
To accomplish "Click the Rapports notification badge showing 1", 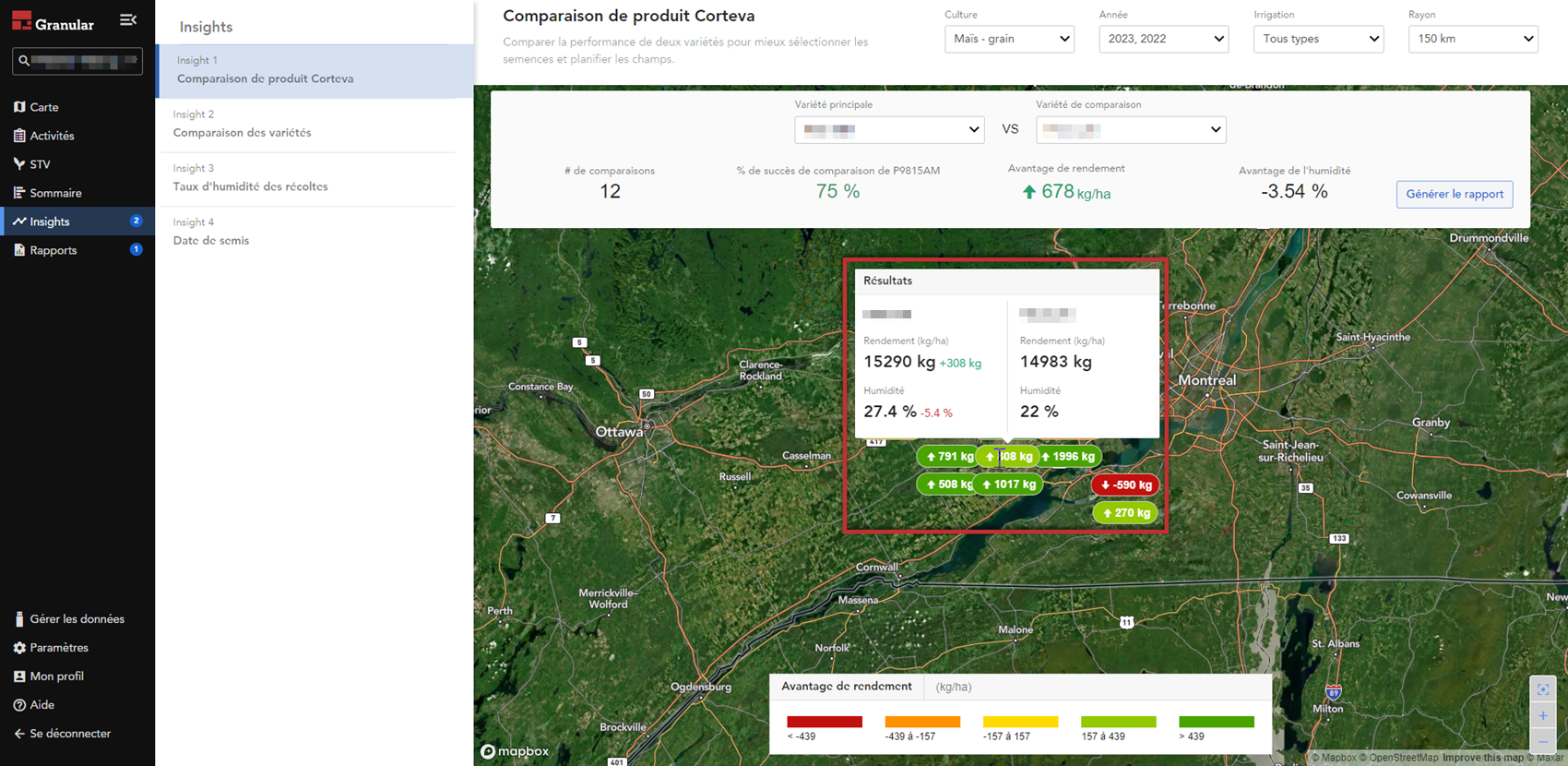I will (x=136, y=249).
